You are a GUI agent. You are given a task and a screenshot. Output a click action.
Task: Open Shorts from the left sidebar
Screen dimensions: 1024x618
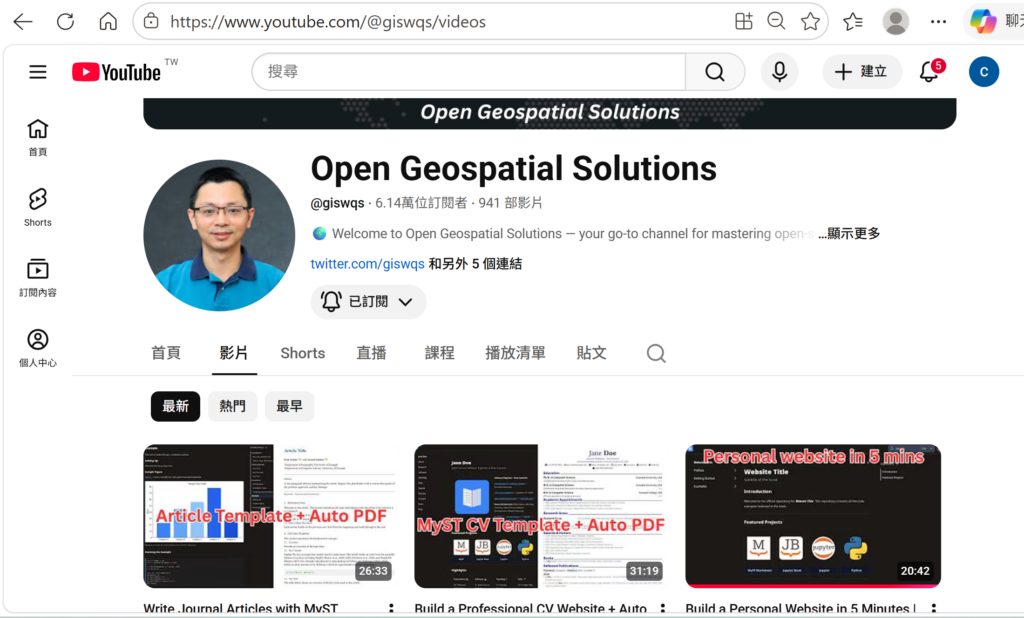click(38, 206)
